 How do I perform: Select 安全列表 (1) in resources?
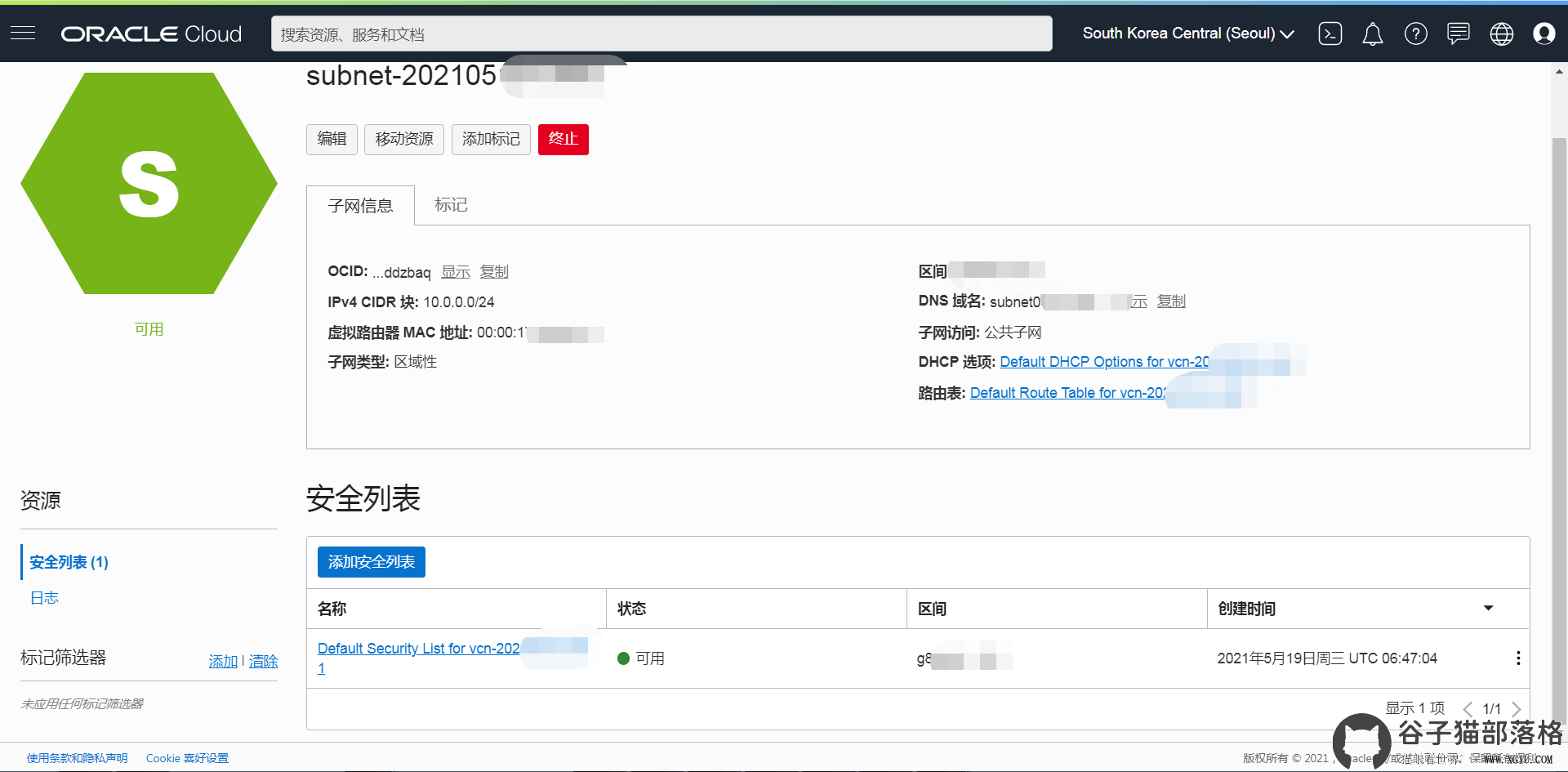69,562
